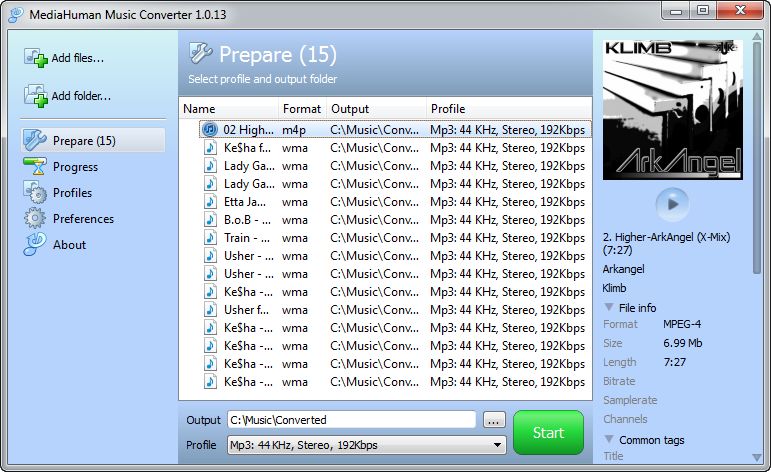Click the Progress hourglass icon
The height and width of the screenshot is (472, 771).
pos(35,167)
